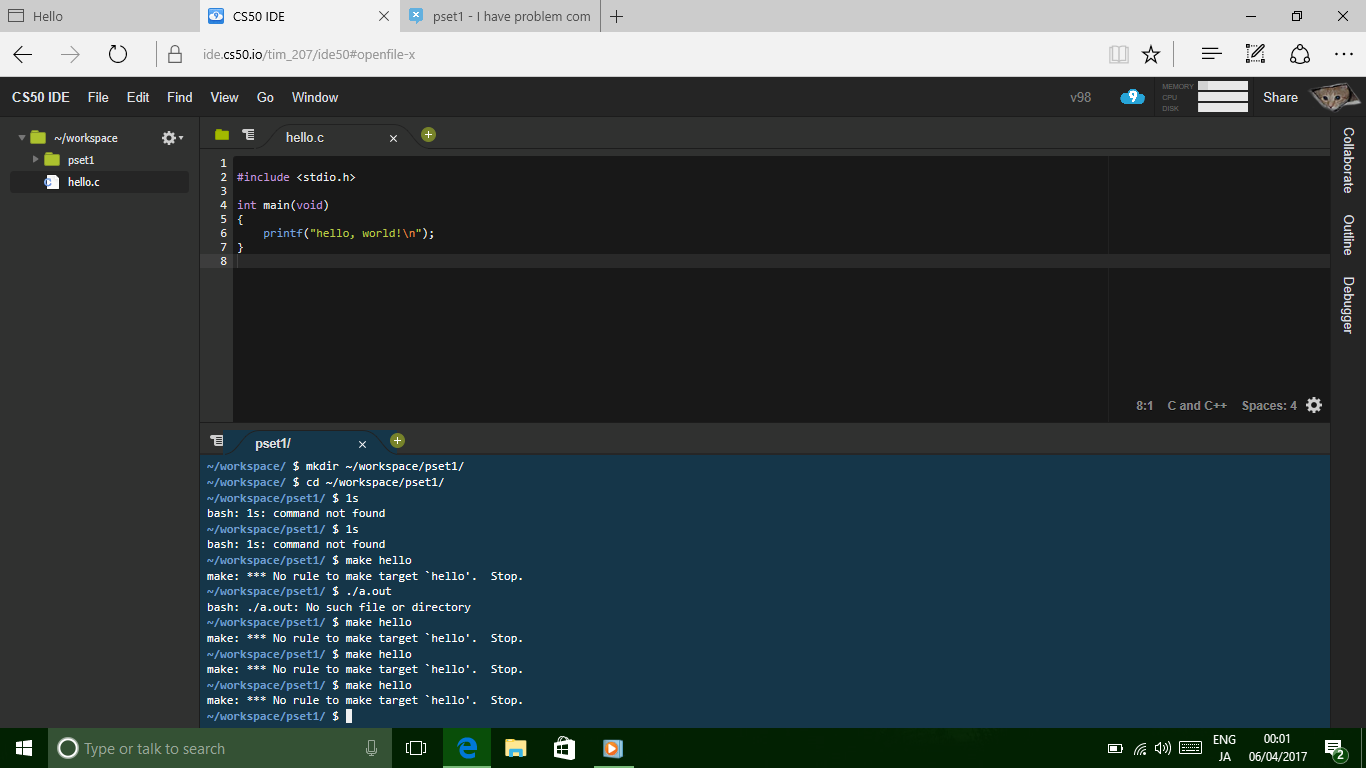Click the CS50 IDE menu label
Image resolution: width=1366 pixels, height=768 pixels.
(x=41, y=97)
